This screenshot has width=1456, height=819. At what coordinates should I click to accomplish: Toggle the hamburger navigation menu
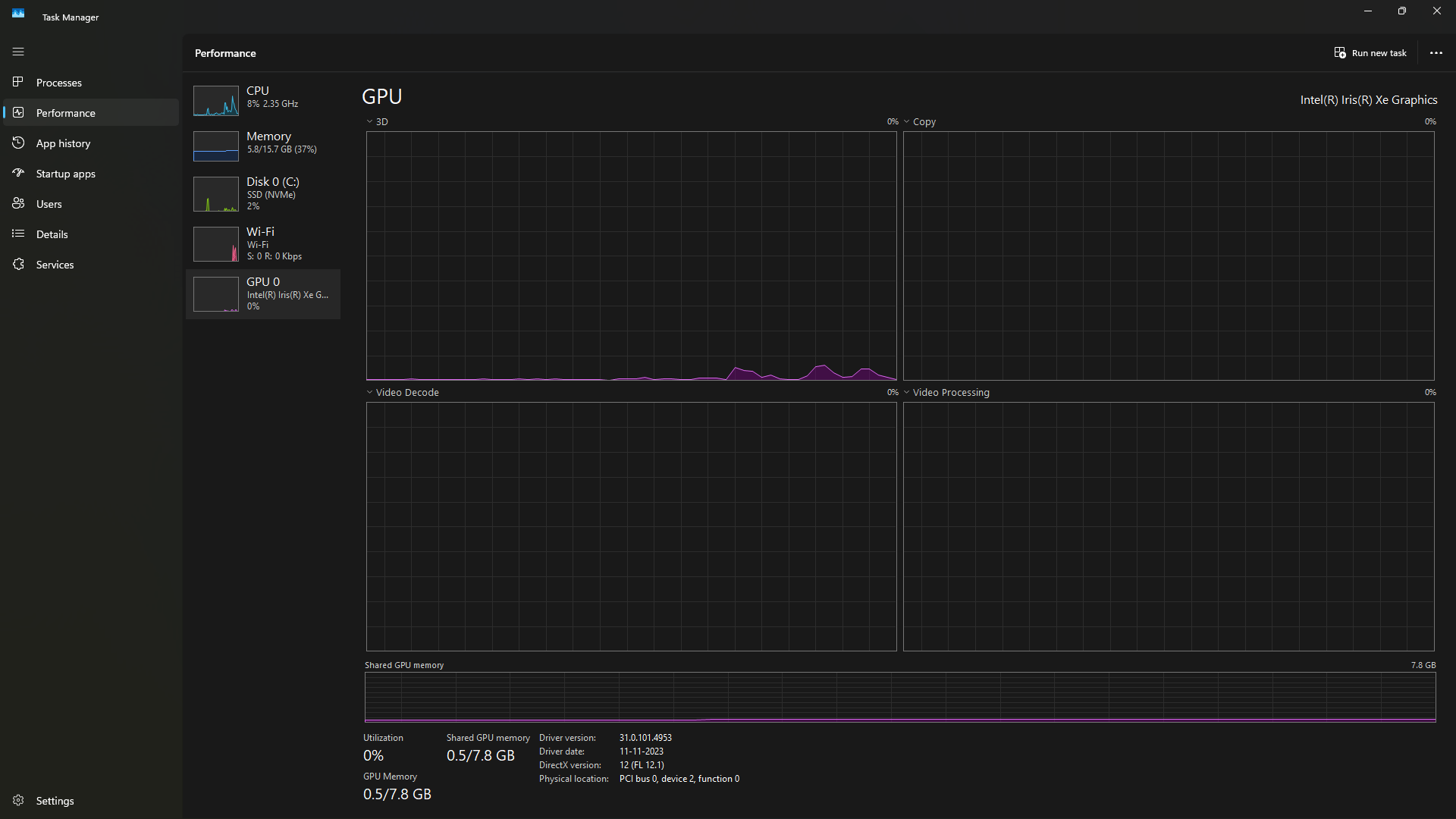pos(18,52)
